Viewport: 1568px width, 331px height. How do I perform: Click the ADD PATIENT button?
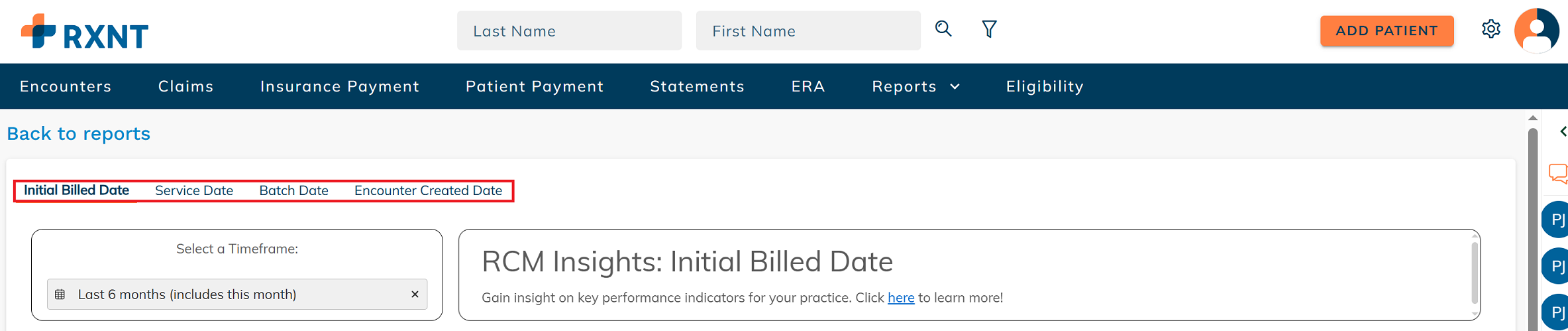tap(1386, 31)
